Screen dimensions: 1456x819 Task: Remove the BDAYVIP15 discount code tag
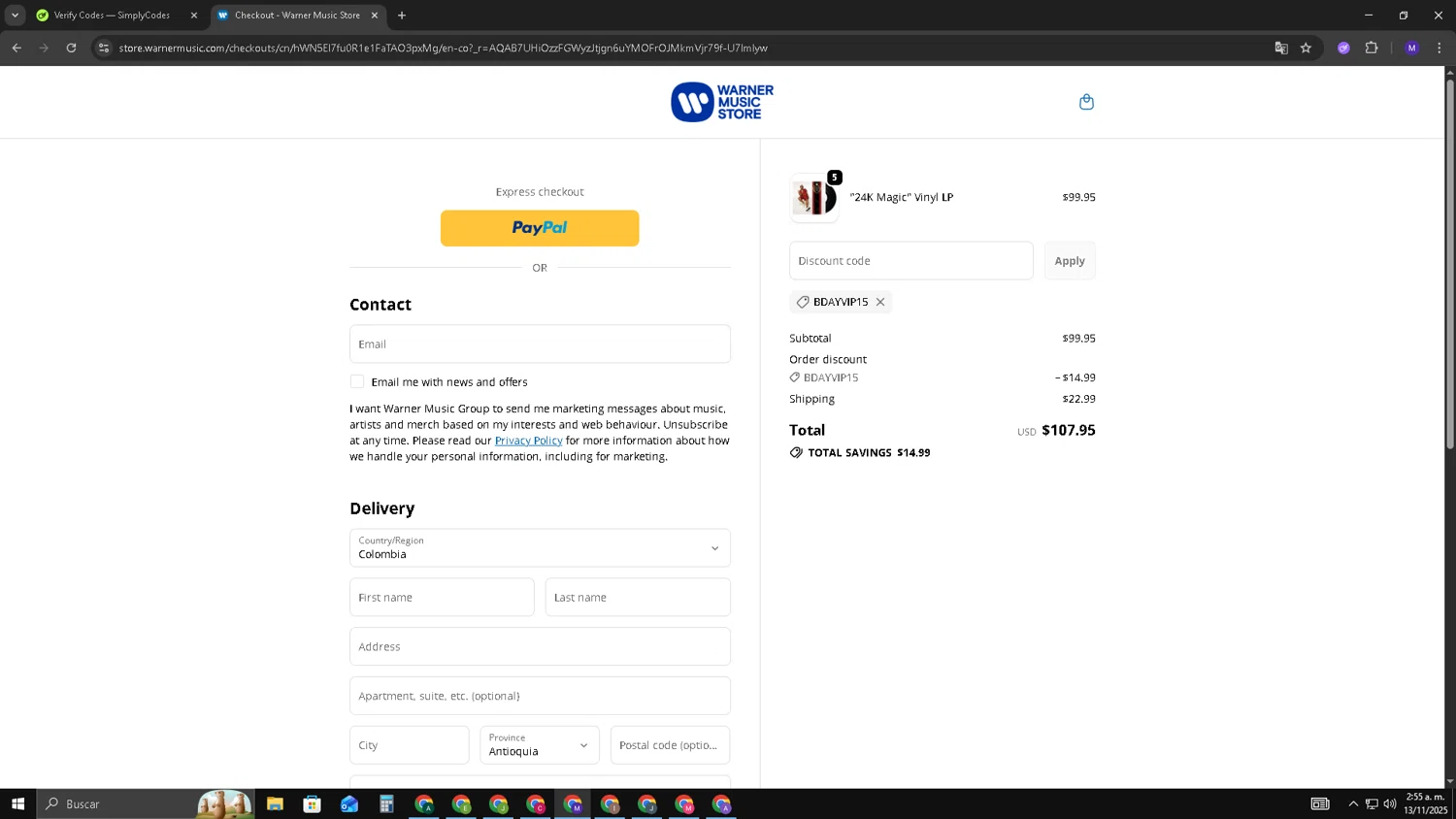pyautogui.click(x=880, y=302)
